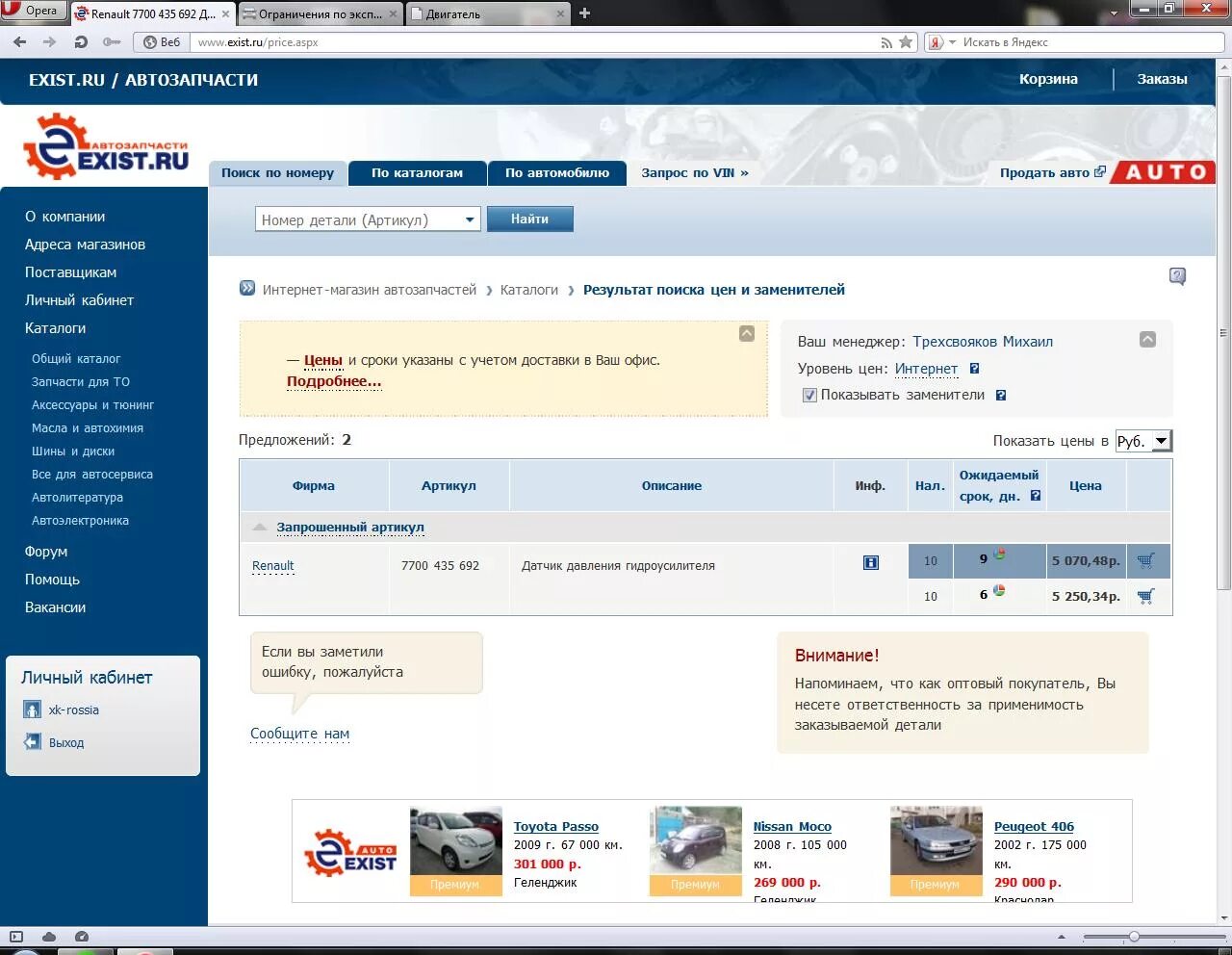Click delivery statistics icon next to 6 days
Viewport: 1232px width, 955px height.
(x=999, y=590)
